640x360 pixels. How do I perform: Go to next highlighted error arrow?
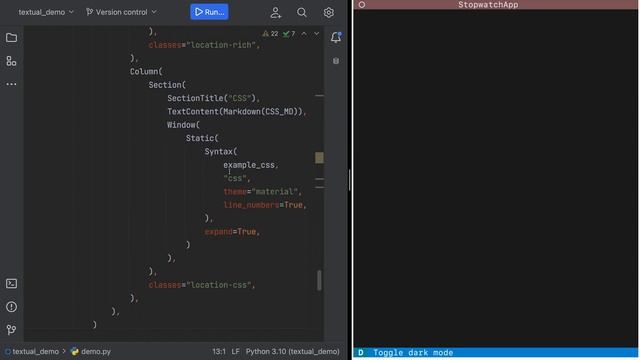point(317,34)
